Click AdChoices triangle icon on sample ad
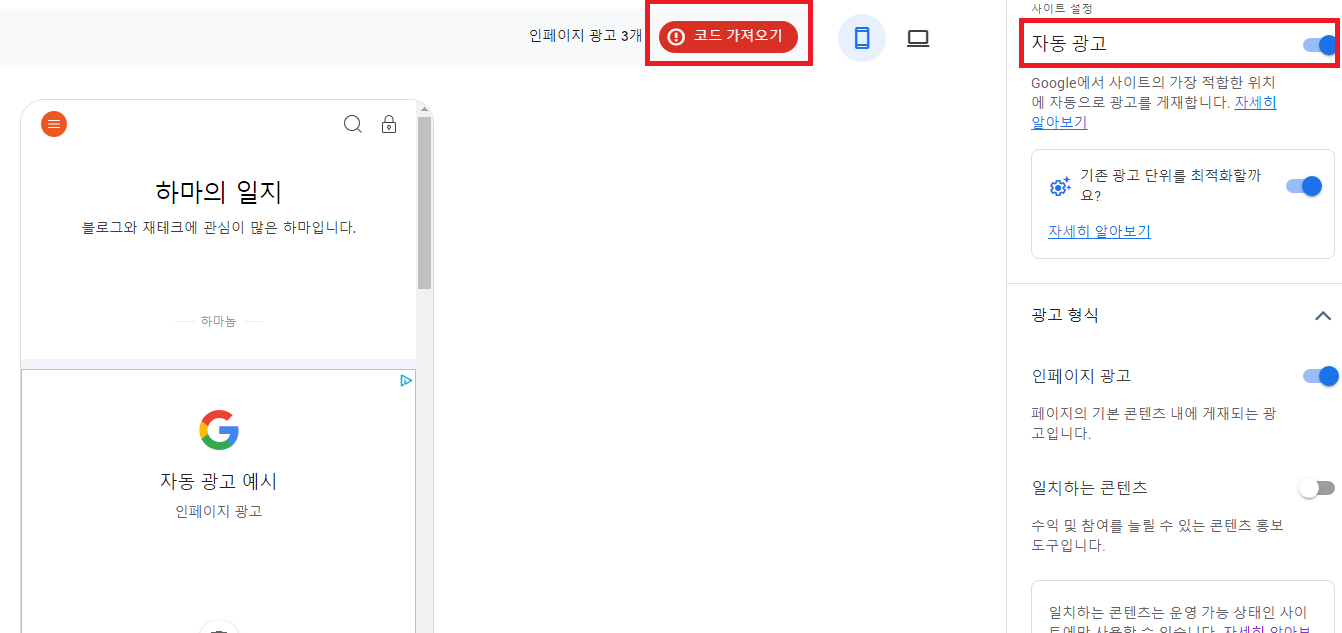Viewport: 1342px width, 633px height. pyautogui.click(x=405, y=380)
